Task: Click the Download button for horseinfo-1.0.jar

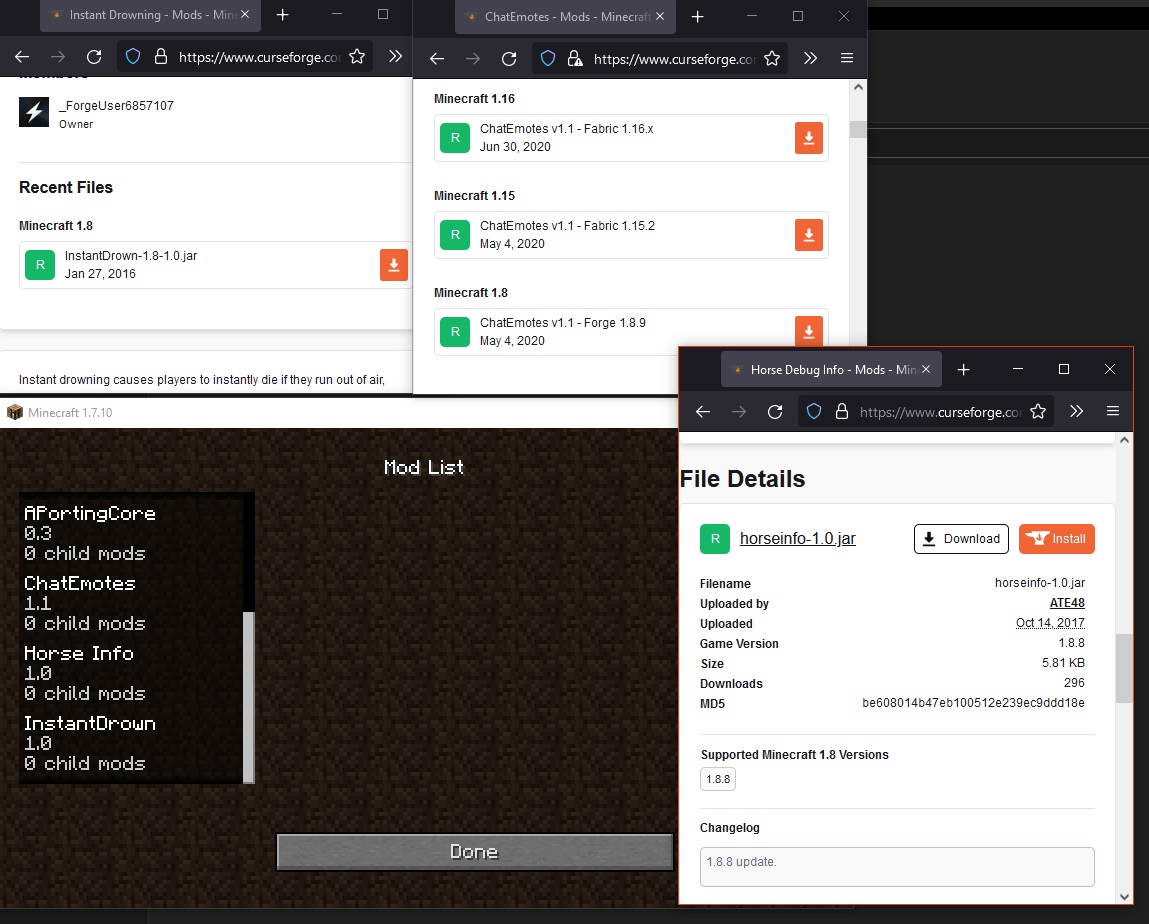Action: pos(961,539)
